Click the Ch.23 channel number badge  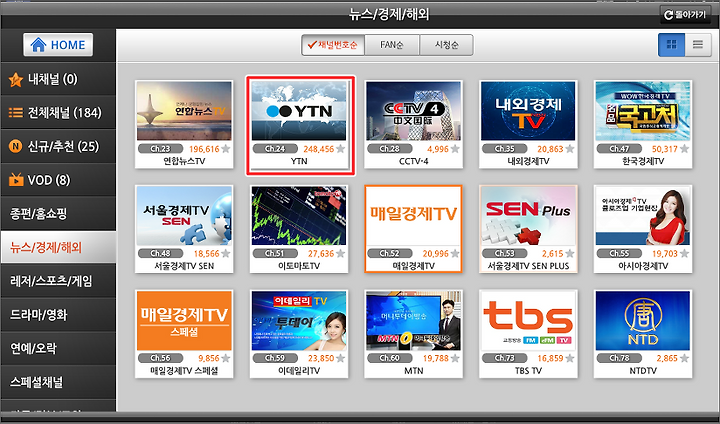coord(160,149)
